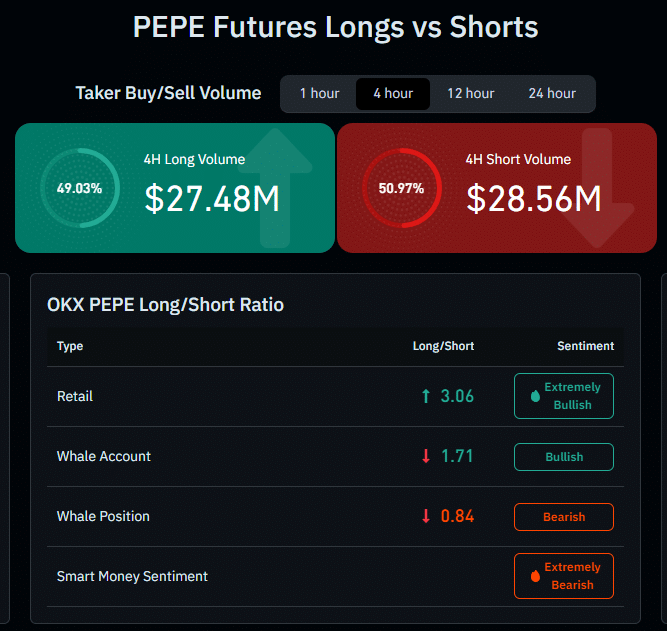Click the flame icon in Extremely Bearish badge
This screenshot has width=667, height=631.
pyautogui.click(x=534, y=576)
